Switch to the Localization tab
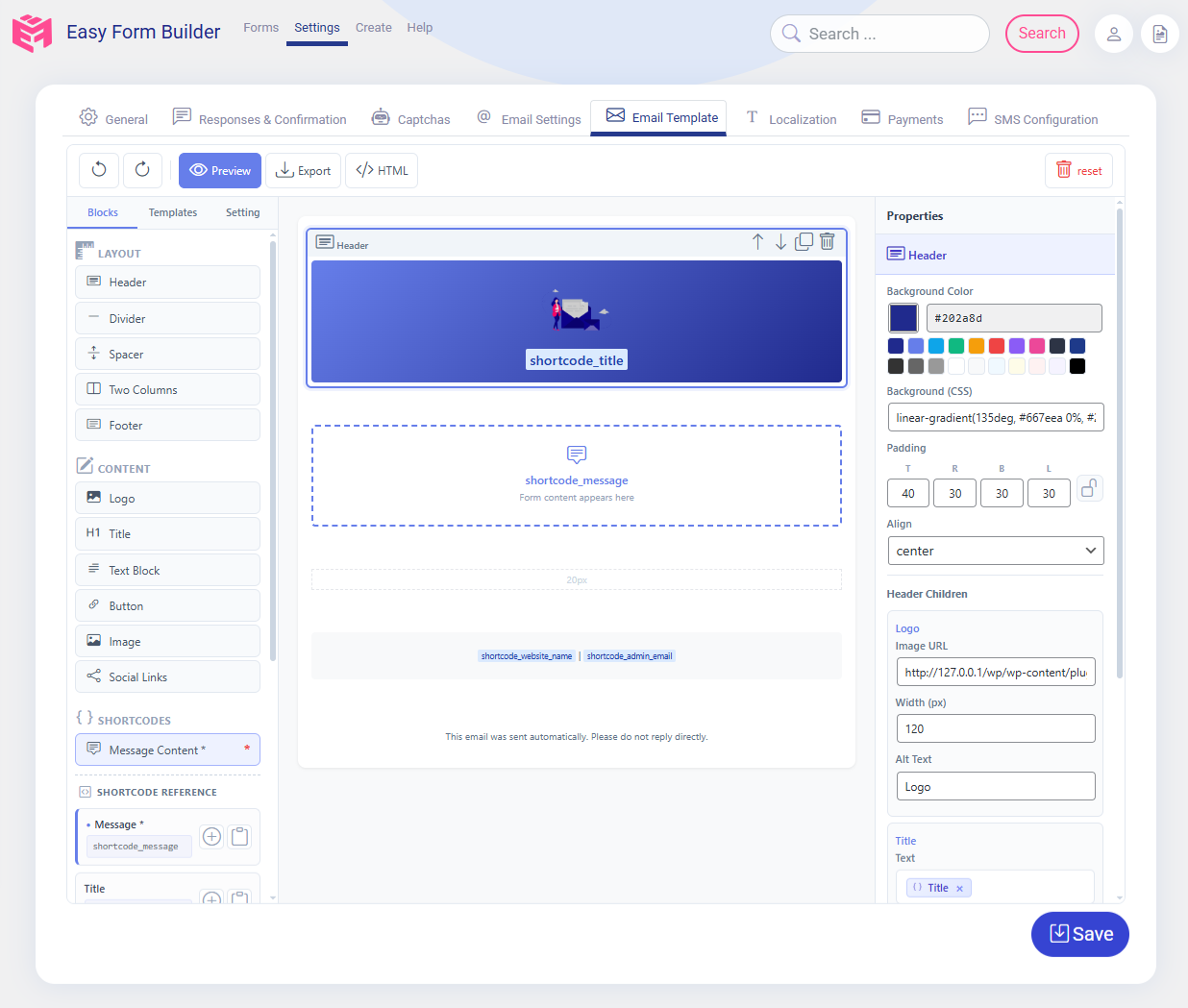 pyautogui.click(x=802, y=119)
